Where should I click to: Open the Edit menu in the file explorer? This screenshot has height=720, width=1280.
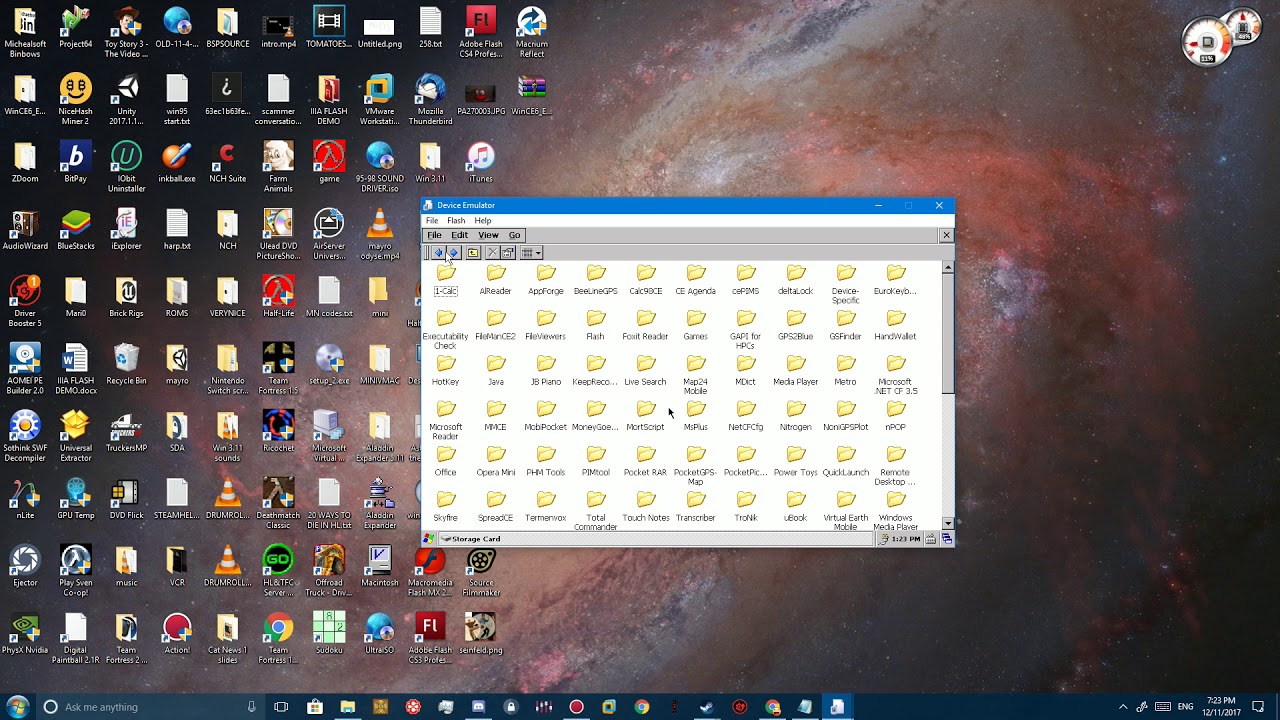point(461,235)
